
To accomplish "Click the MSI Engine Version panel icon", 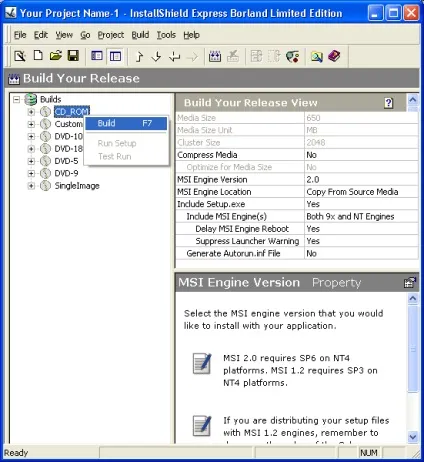I will [410, 283].
